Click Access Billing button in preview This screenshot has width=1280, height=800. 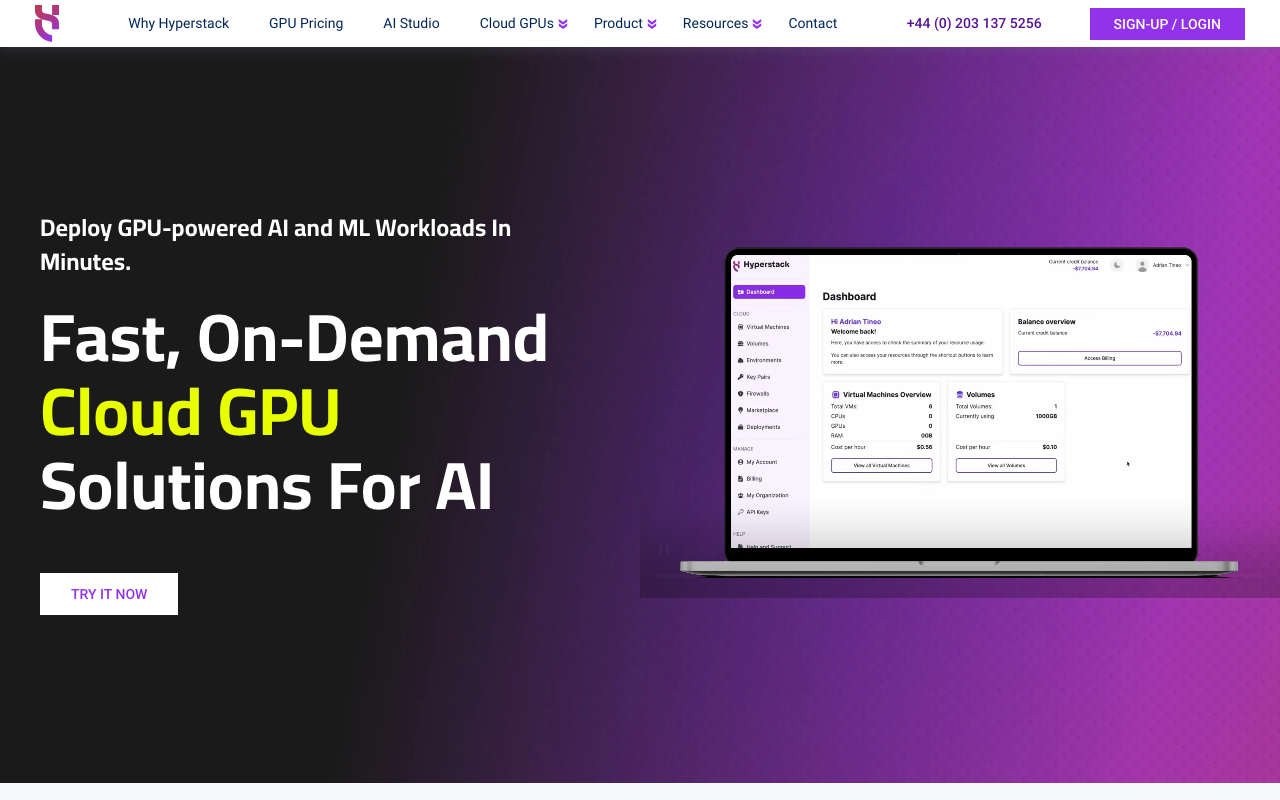[x=1100, y=358]
